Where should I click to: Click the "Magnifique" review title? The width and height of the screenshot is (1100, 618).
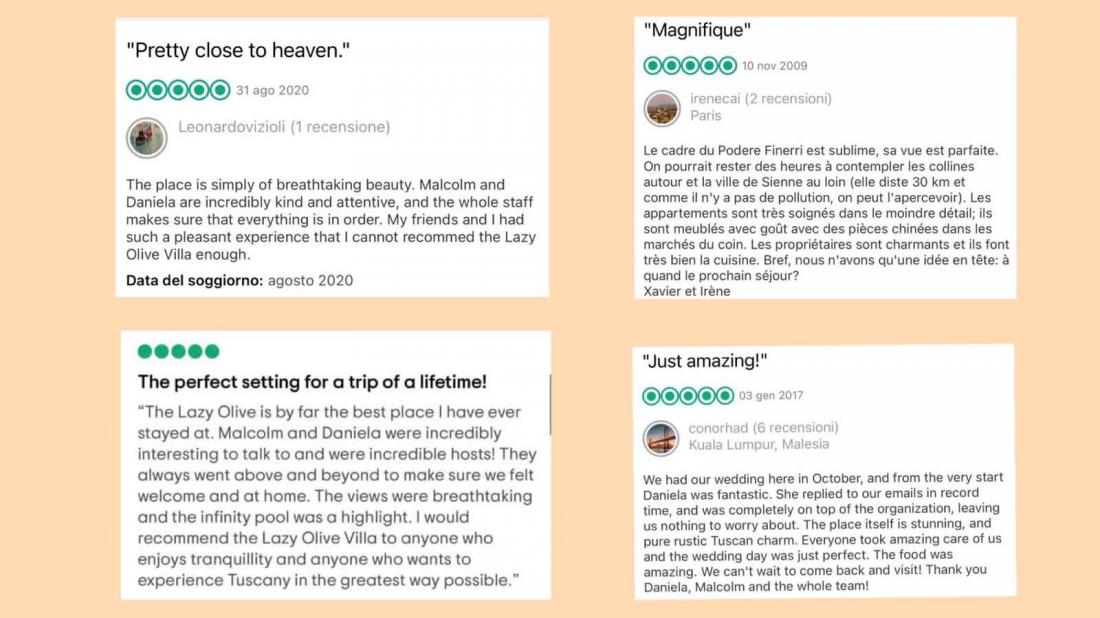click(x=698, y=31)
